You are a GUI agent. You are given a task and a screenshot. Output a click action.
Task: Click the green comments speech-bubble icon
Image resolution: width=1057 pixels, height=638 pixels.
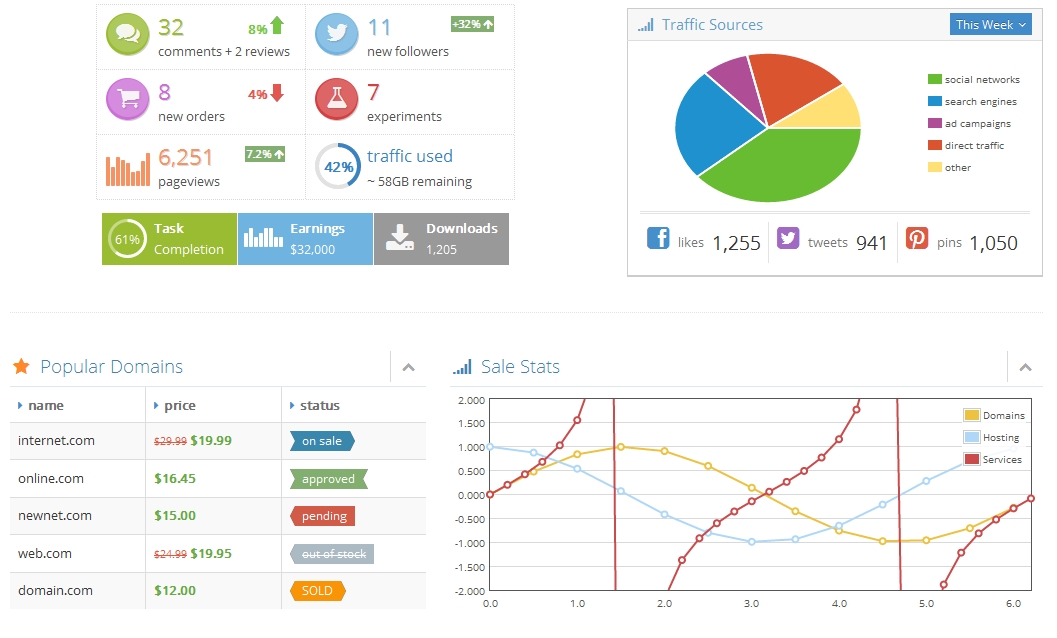coord(127,34)
